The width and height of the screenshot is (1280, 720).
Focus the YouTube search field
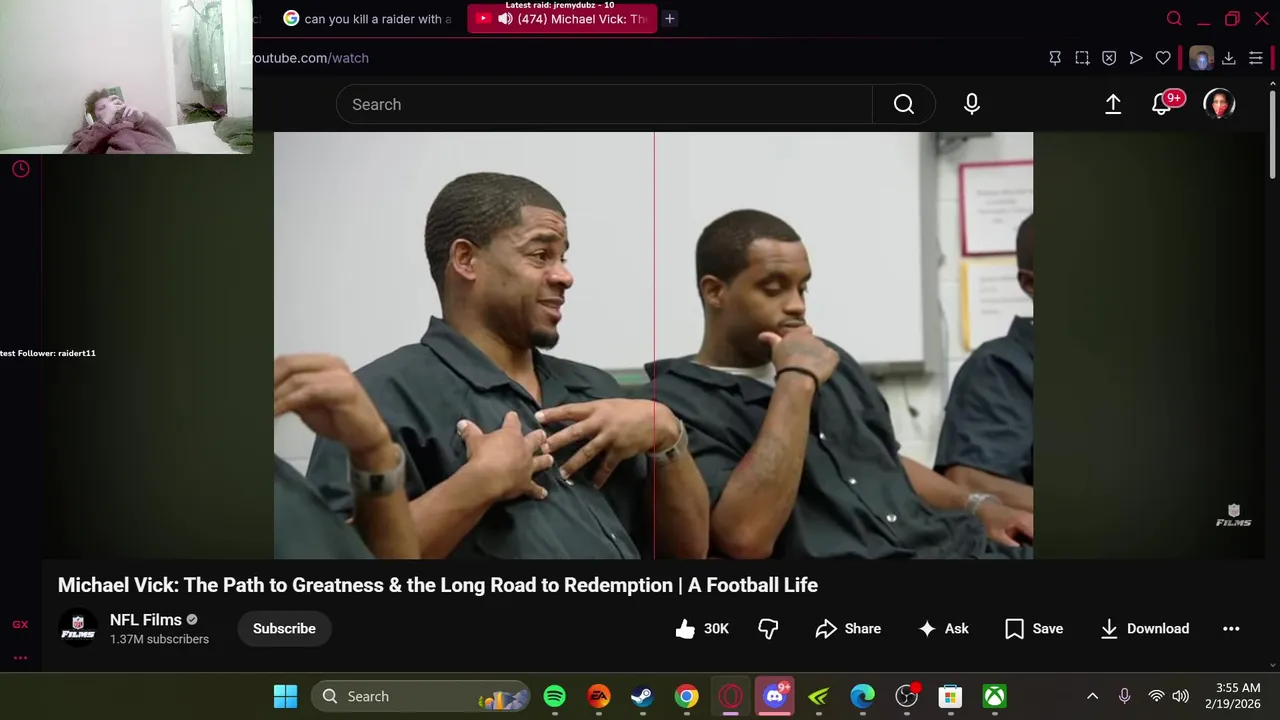604,104
